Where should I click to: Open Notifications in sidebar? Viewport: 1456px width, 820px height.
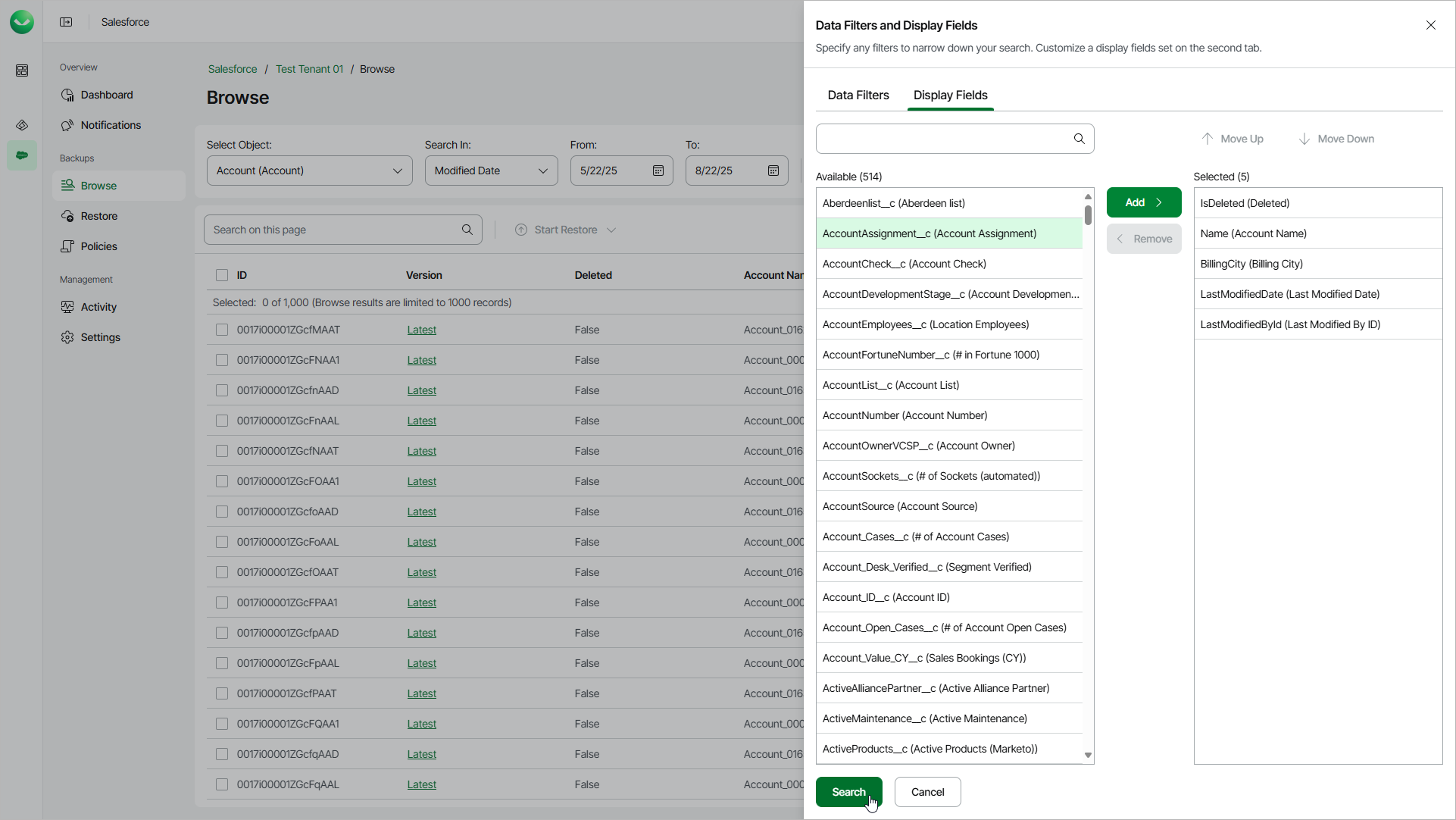(x=111, y=125)
